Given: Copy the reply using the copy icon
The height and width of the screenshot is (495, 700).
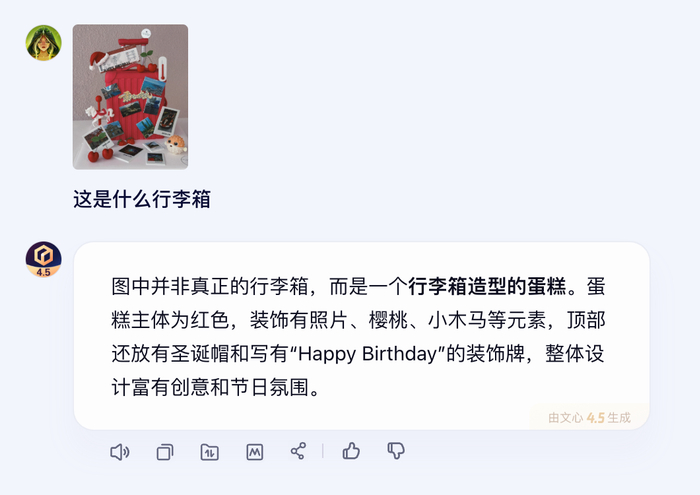Looking at the screenshot, I should (165, 452).
